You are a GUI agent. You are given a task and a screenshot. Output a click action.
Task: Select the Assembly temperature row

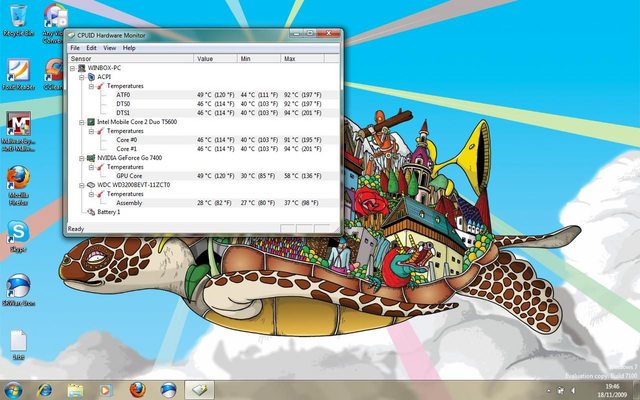[x=203, y=203]
